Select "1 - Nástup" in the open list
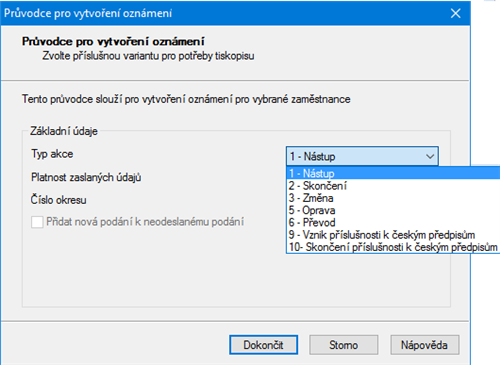500x365 pixels. [393, 173]
